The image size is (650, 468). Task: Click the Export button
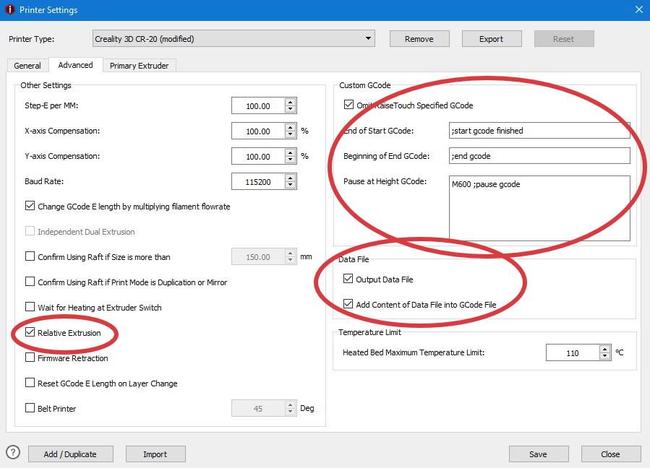(490, 39)
